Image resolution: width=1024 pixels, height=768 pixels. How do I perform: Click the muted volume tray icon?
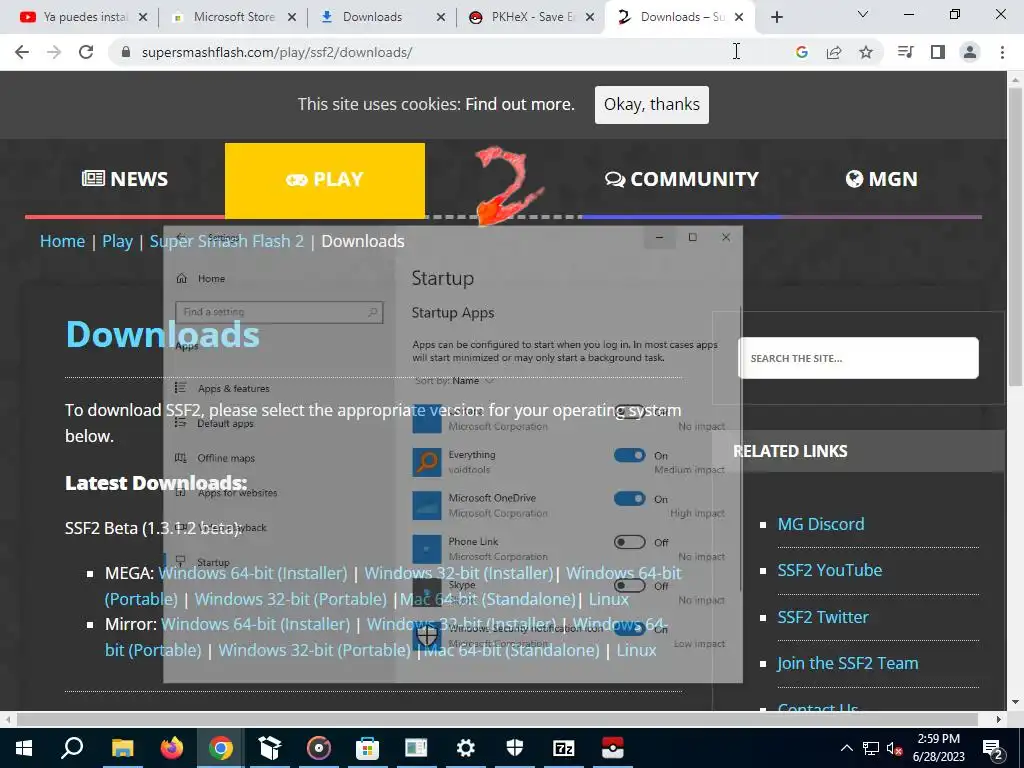pyautogui.click(x=895, y=748)
